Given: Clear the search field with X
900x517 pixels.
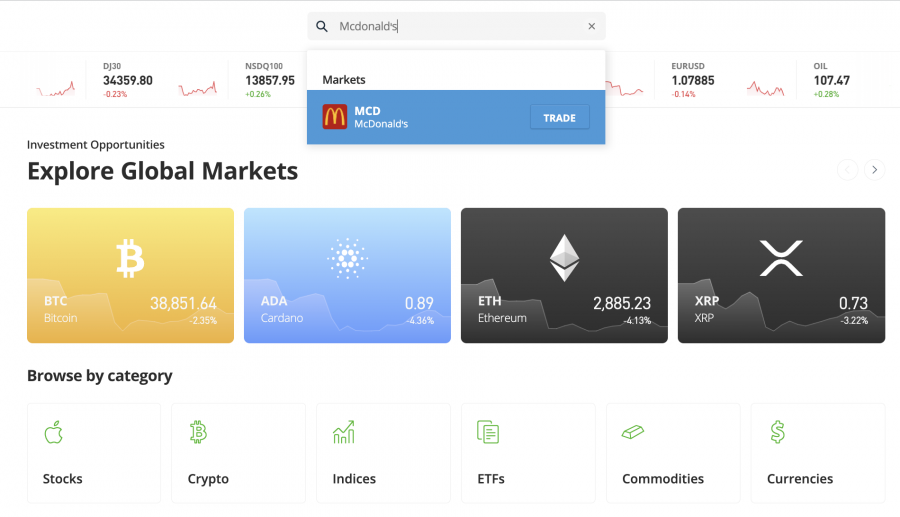Looking at the screenshot, I should (x=591, y=26).
